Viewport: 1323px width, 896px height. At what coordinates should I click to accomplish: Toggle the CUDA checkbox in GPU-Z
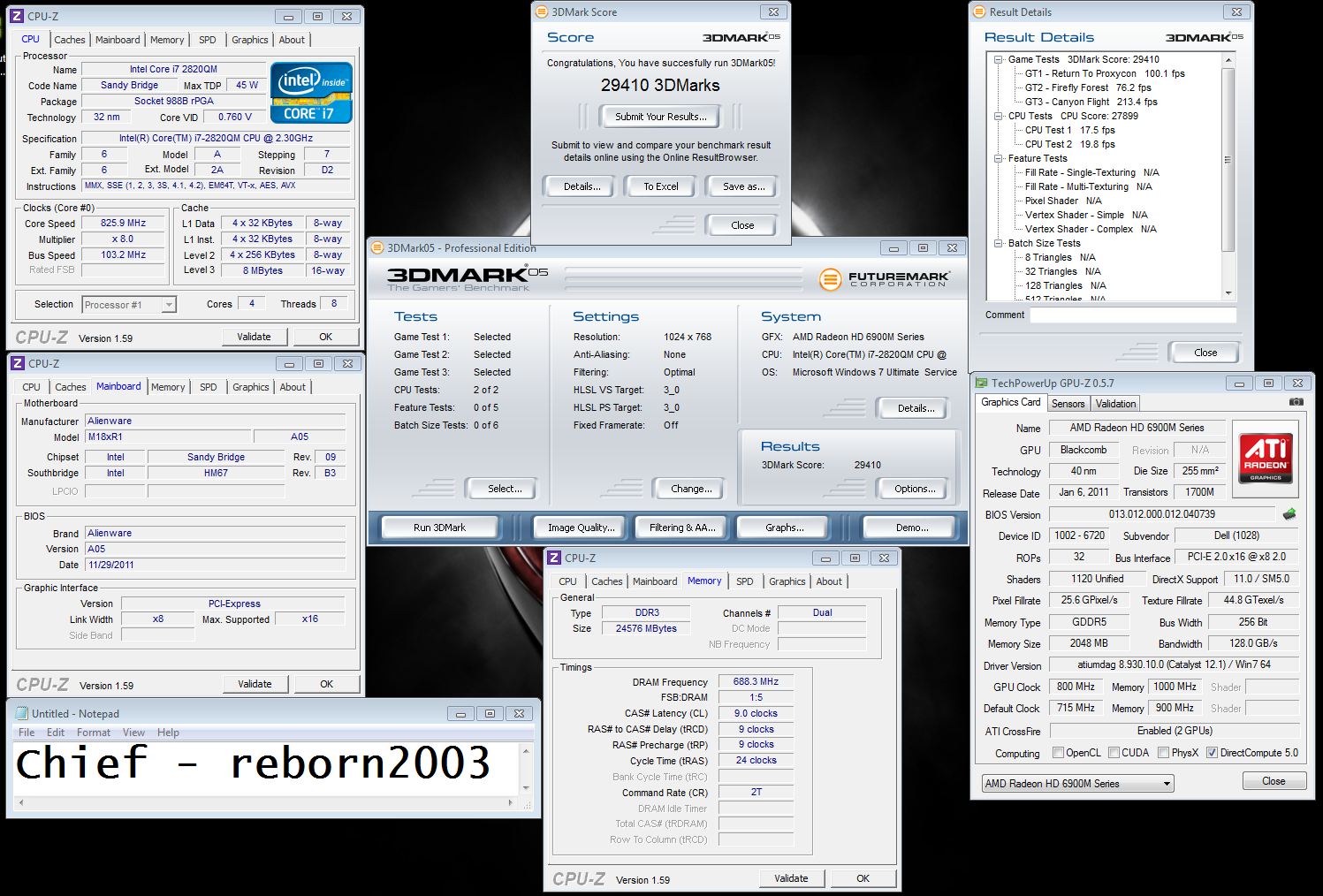click(x=1113, y=753)
